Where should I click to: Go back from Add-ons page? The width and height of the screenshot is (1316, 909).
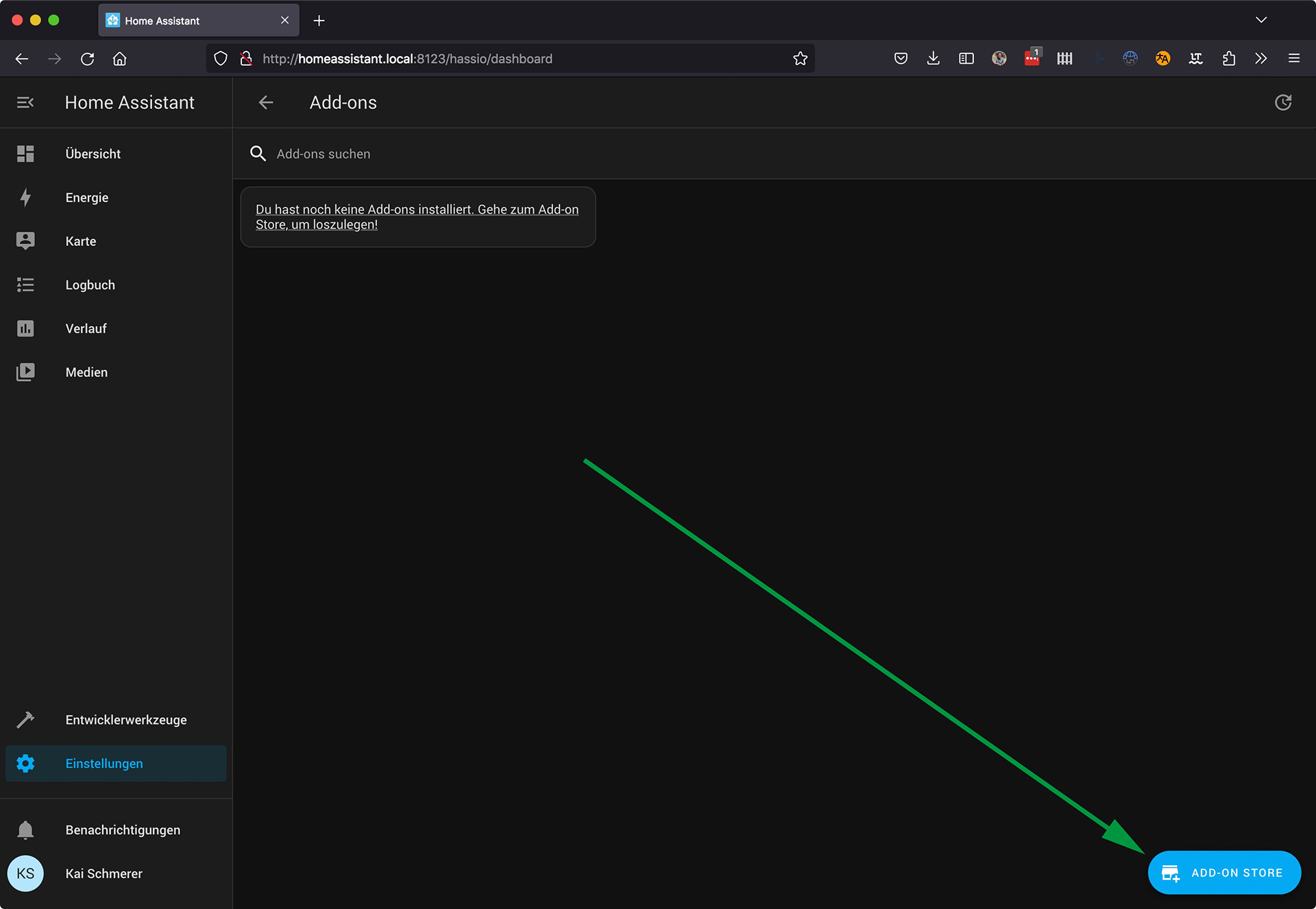tap(266, 103)
